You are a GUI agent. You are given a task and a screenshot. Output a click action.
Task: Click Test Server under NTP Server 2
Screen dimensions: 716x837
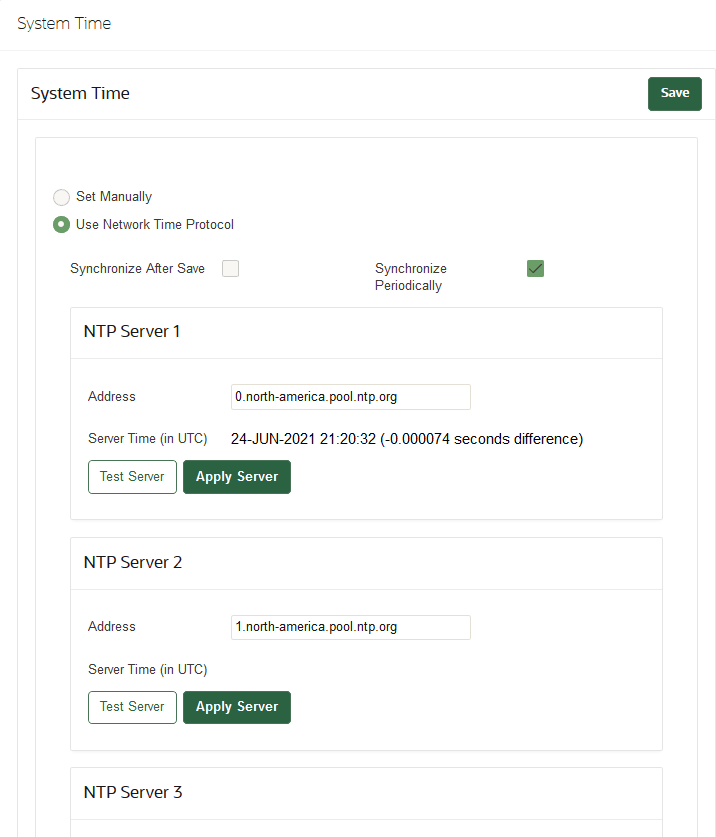coord(132,707)
